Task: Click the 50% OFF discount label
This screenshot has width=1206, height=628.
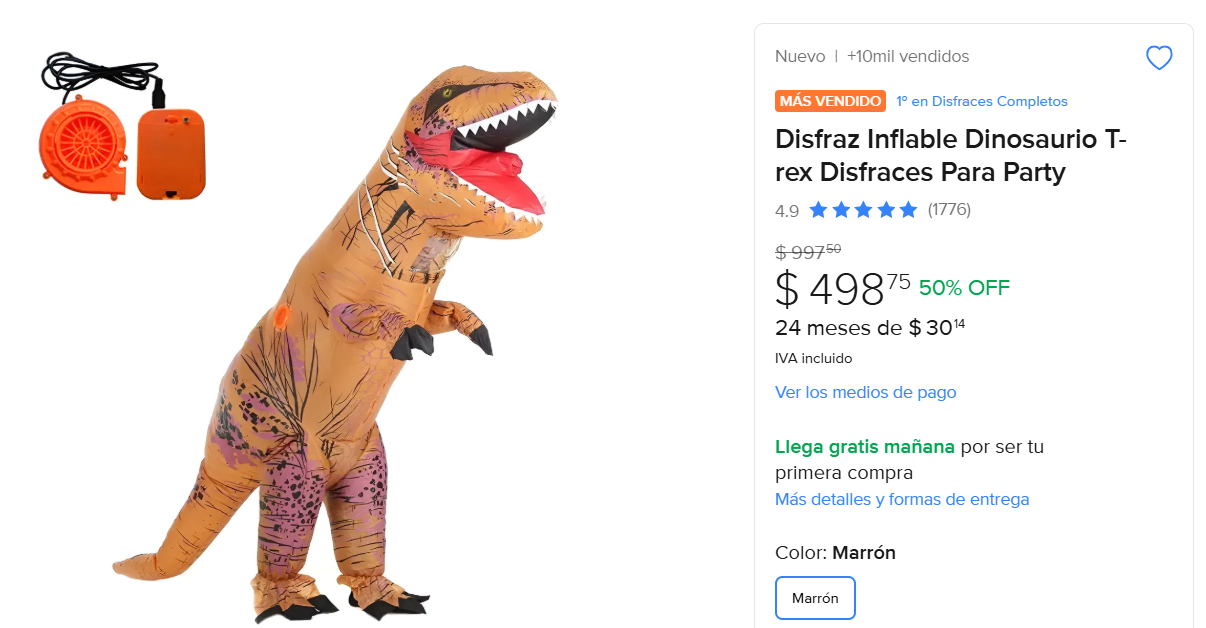Action: coord(963,287)
